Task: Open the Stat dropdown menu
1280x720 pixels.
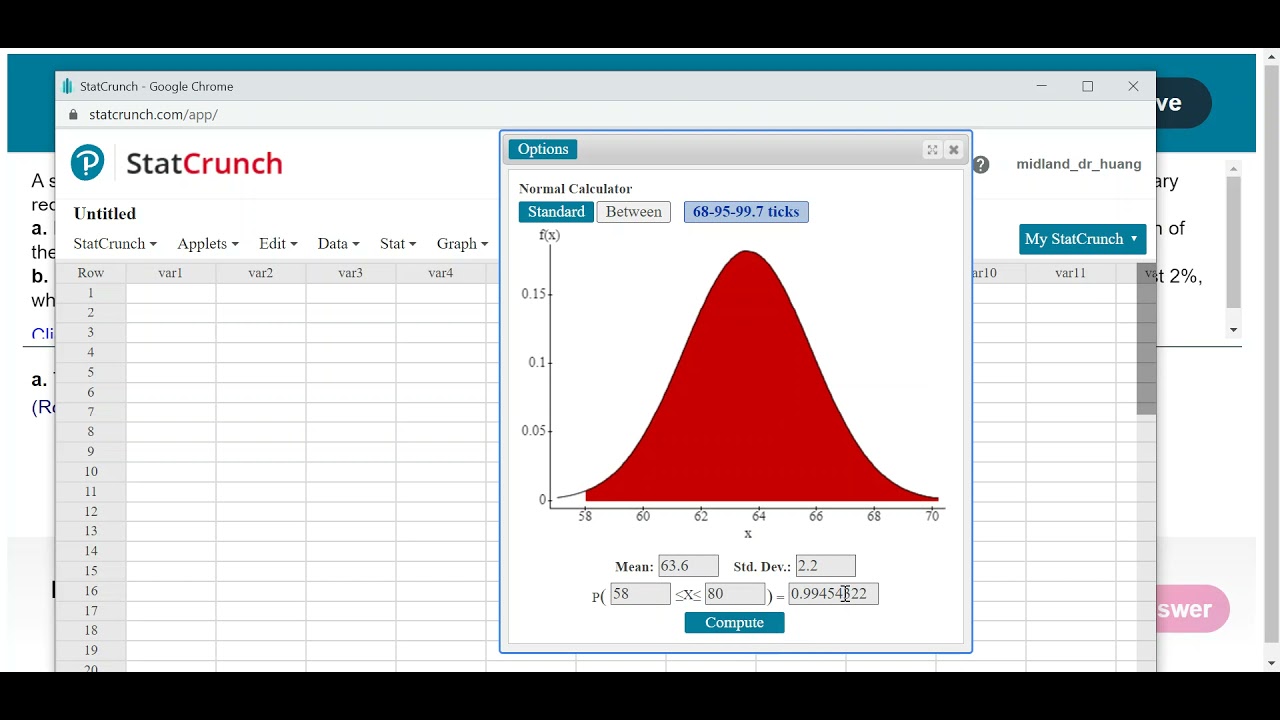Action: (x=398, y=244)
